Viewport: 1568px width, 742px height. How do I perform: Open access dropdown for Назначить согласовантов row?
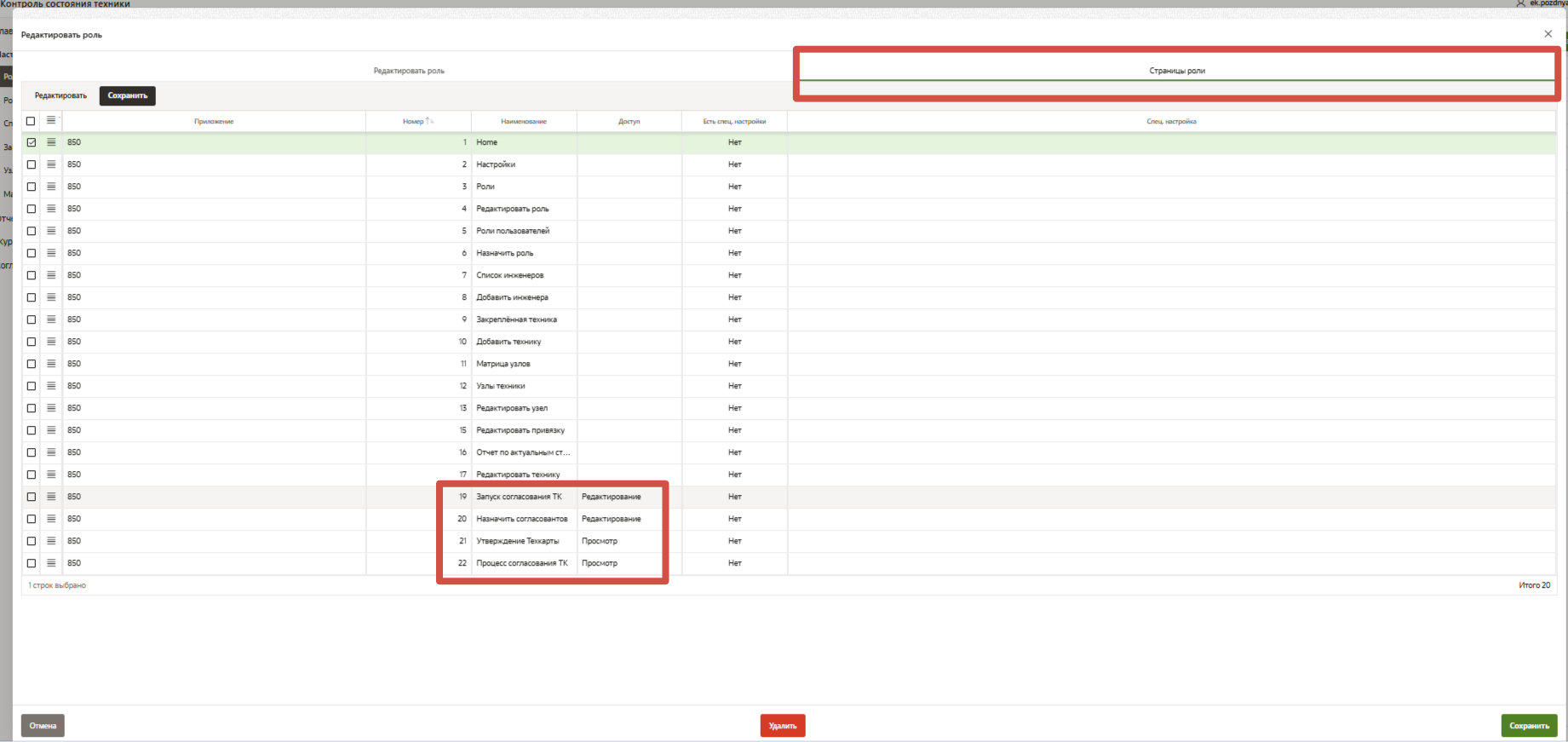(628, 519)
